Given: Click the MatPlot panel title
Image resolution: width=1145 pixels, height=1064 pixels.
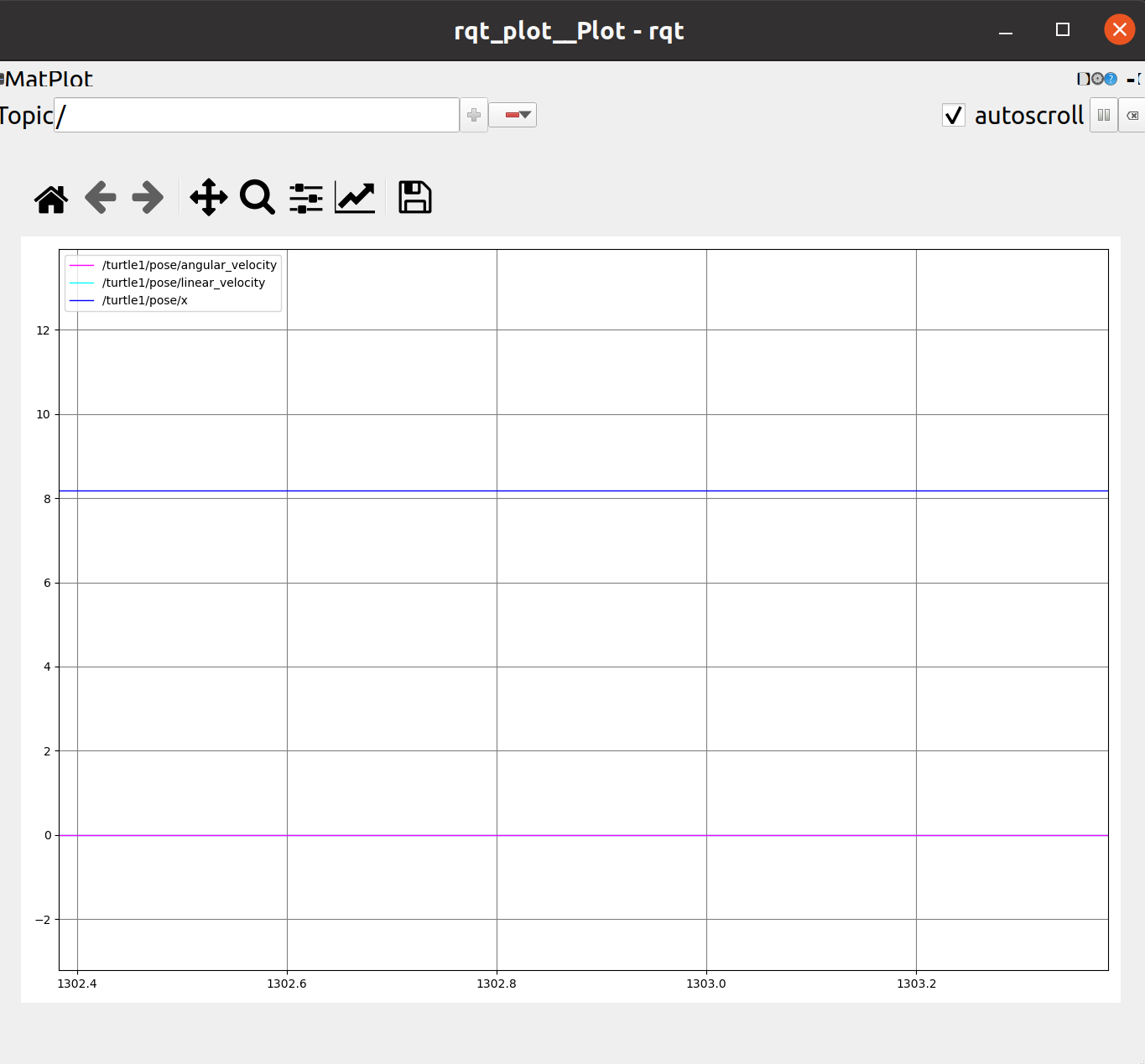Looking at the screenshot, I should click(49, 79).
